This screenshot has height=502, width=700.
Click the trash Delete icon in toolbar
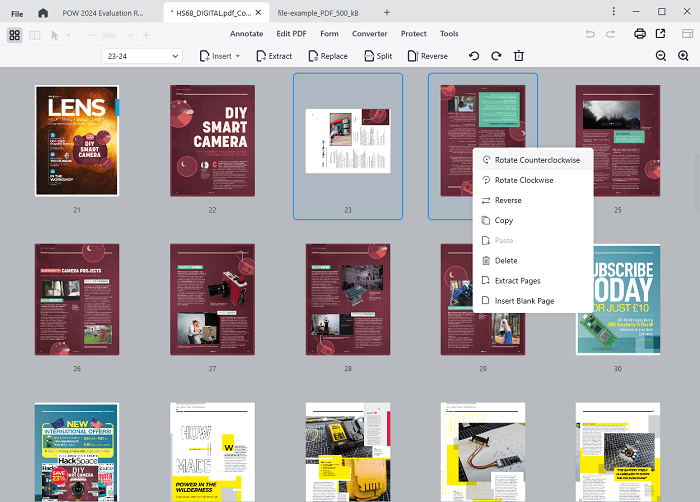click(x=518, y=56)
